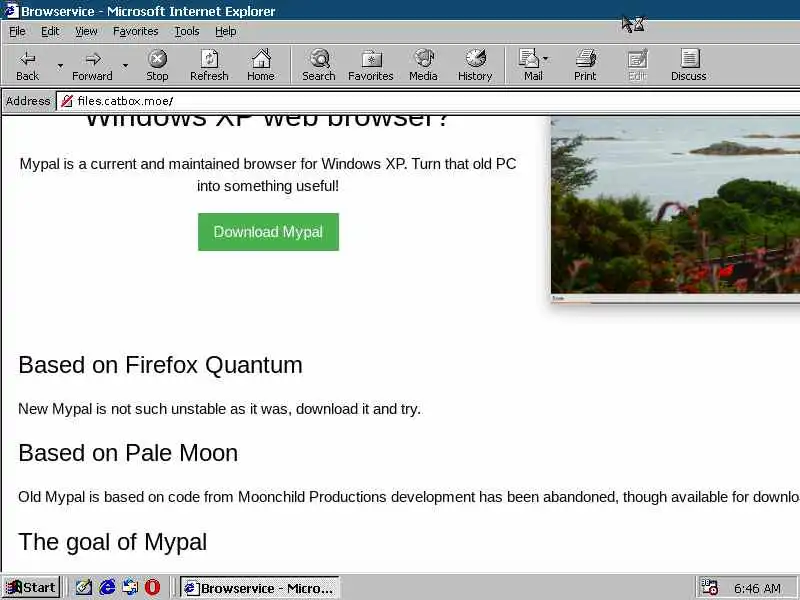800x600 pixels.
Task: Print the page with Print button
Action: coord(585,65)
